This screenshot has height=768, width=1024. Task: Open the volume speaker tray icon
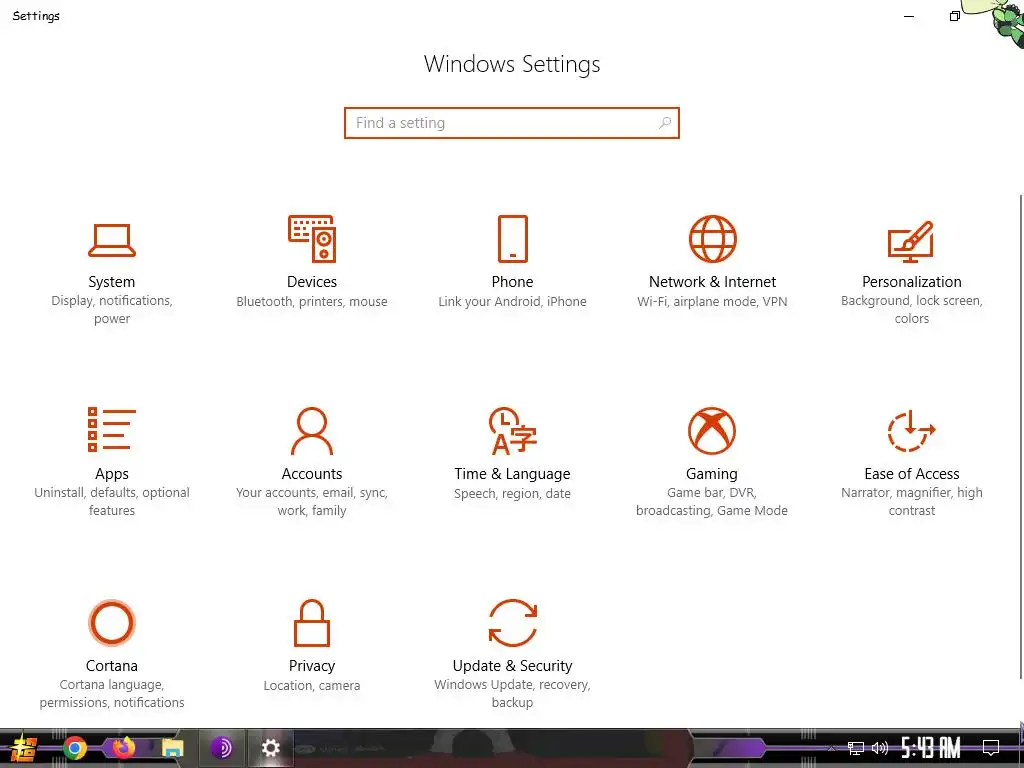880,748
